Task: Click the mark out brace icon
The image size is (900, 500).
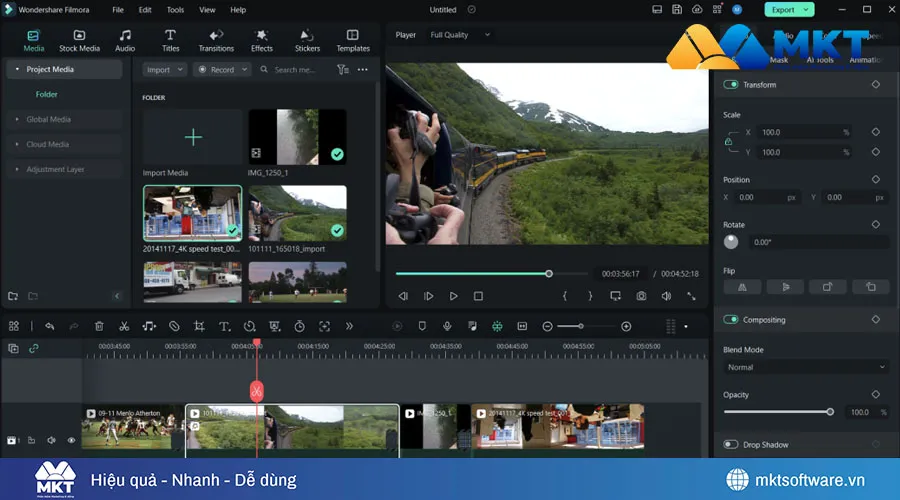Action: coord(590,296)
